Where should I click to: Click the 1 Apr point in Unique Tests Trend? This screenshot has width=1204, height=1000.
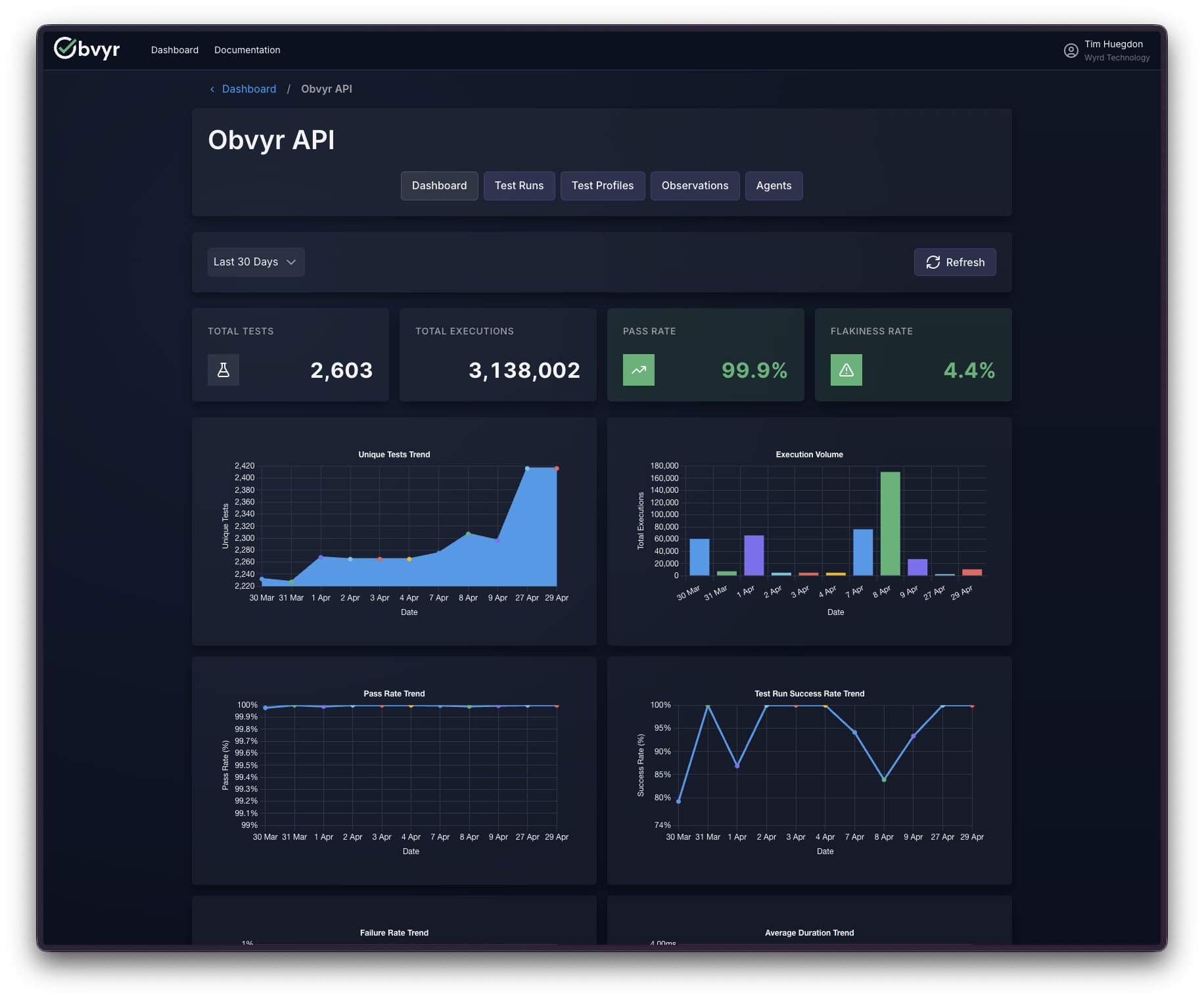(x=321, y=557)
